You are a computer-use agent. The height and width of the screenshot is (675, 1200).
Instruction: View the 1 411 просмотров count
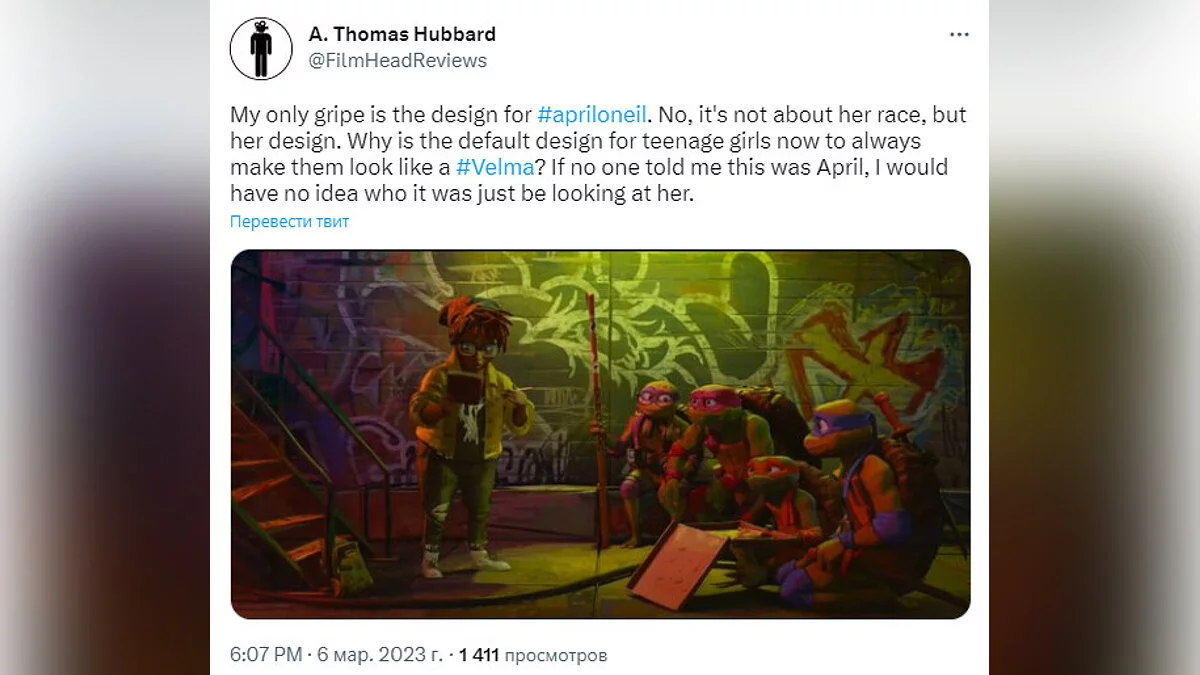pyautogui.click(x=533, y=655)
